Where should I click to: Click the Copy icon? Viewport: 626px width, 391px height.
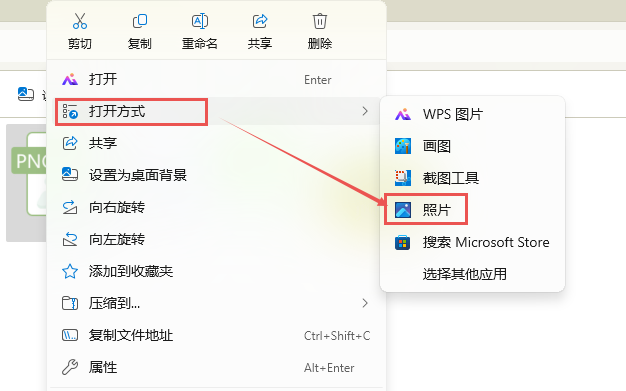tap(140, 21)
